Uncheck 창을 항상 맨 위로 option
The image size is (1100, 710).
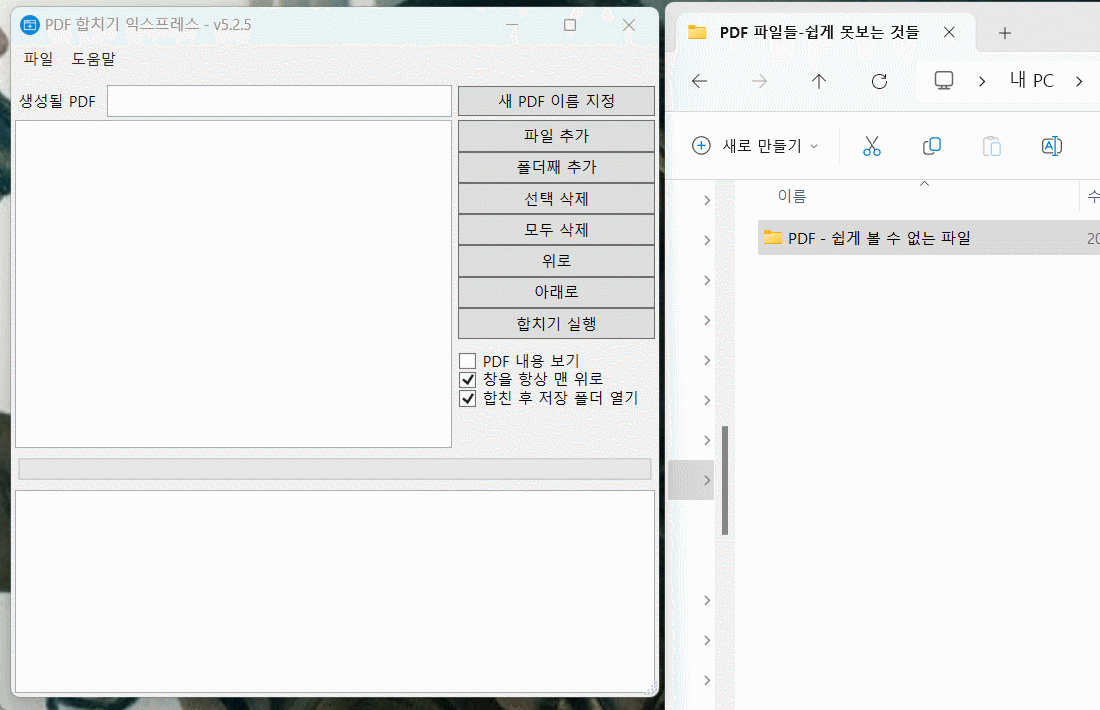coord(467,379)
